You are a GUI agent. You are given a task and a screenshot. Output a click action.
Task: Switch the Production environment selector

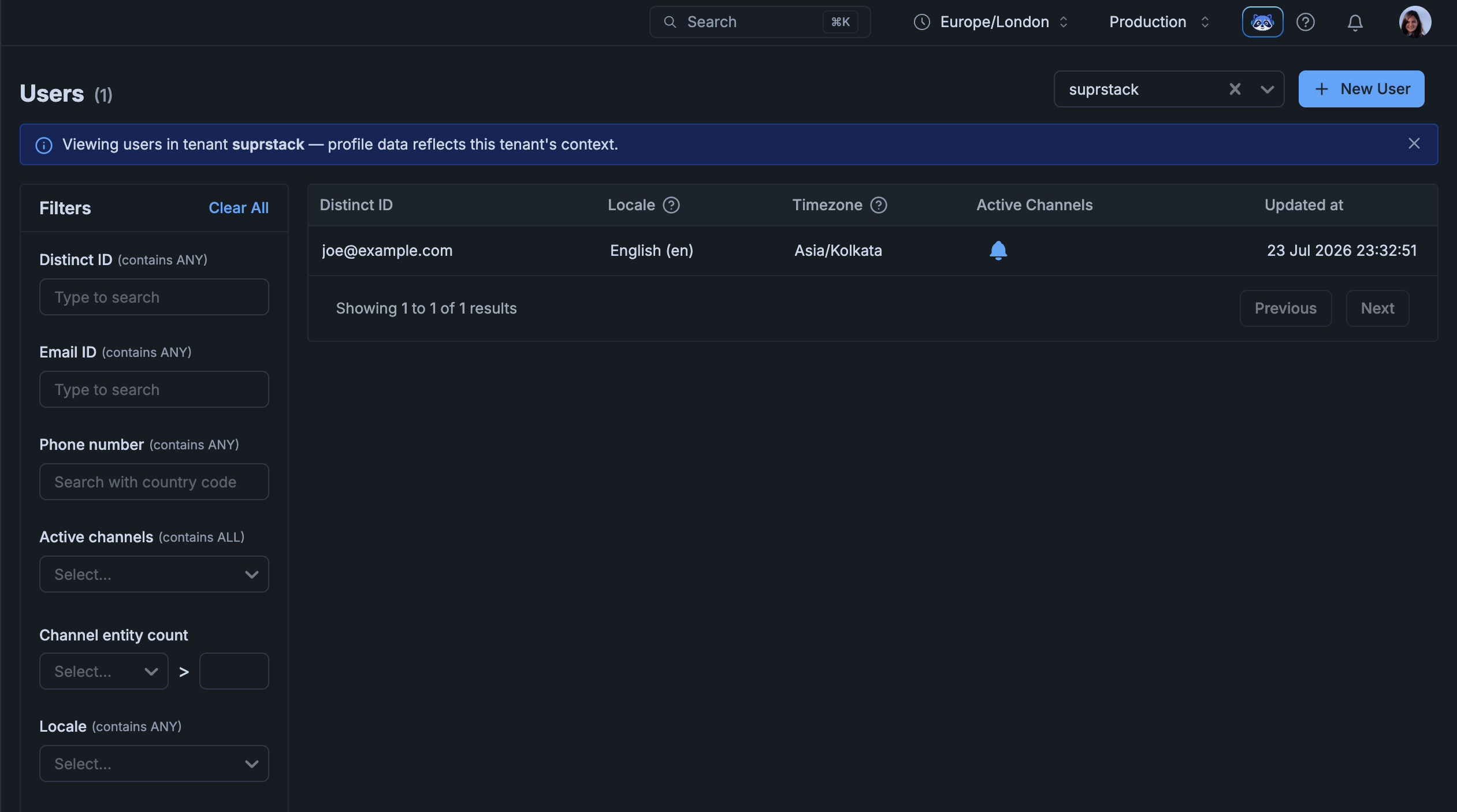coord(1159,22)
